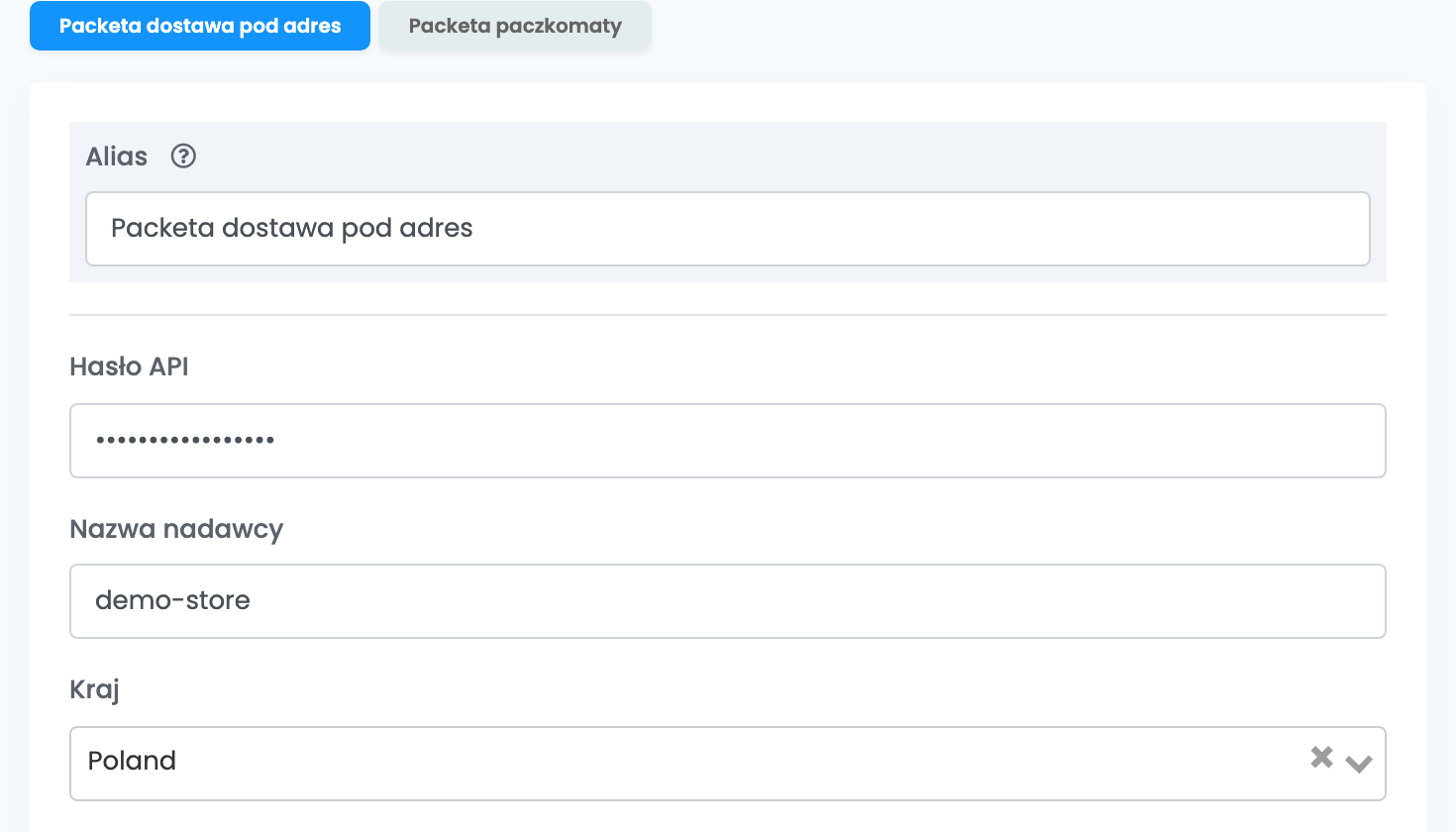This screenshot has width=1456, height=832.
Task: Open the Kraj combo box showing Poland
Action: pyautogui.click(x=728, y=764)
